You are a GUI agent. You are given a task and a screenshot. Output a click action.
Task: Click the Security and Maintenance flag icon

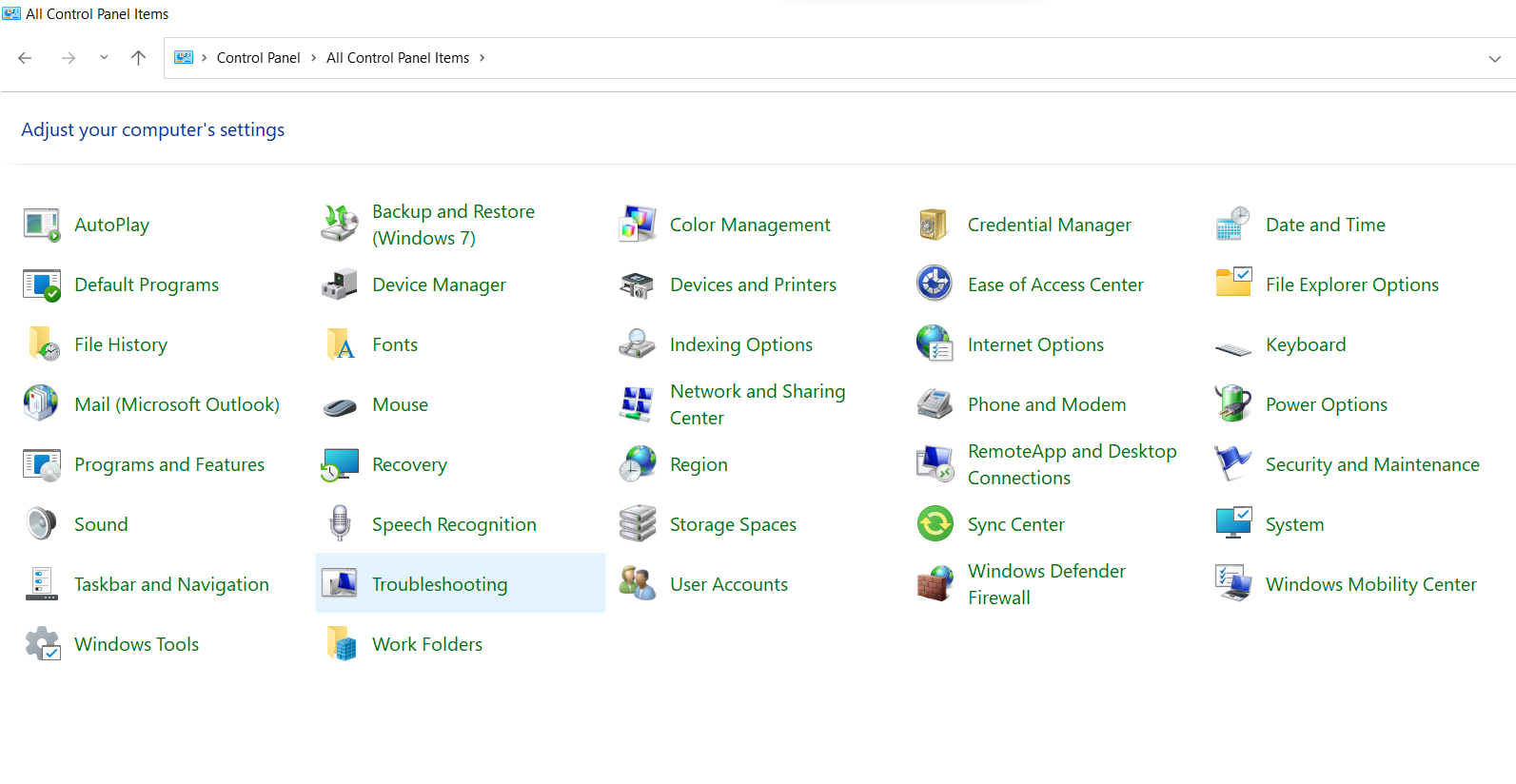[1233, 464]
